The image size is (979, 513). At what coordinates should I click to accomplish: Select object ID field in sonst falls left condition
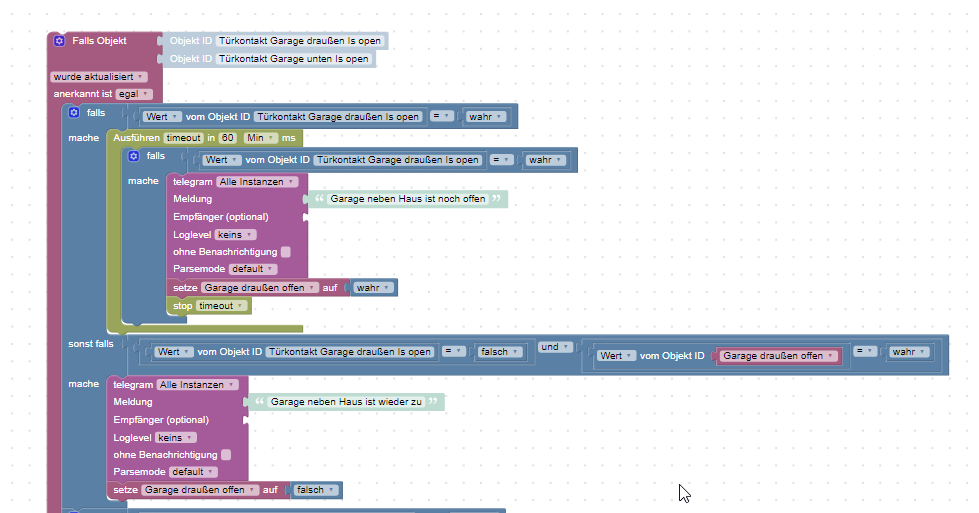tap(350, 353)
